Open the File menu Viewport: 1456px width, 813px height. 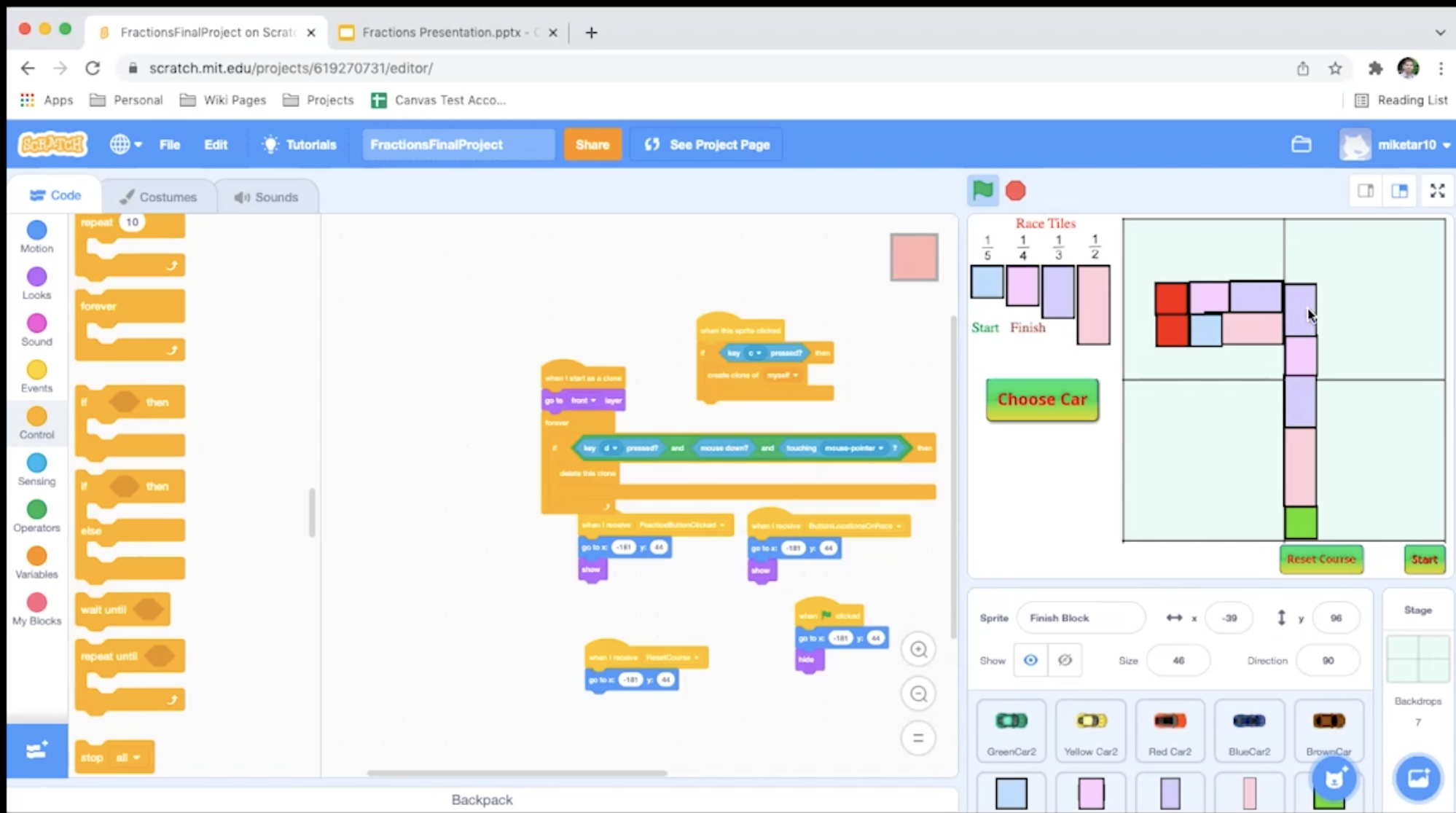click(169, 144)
